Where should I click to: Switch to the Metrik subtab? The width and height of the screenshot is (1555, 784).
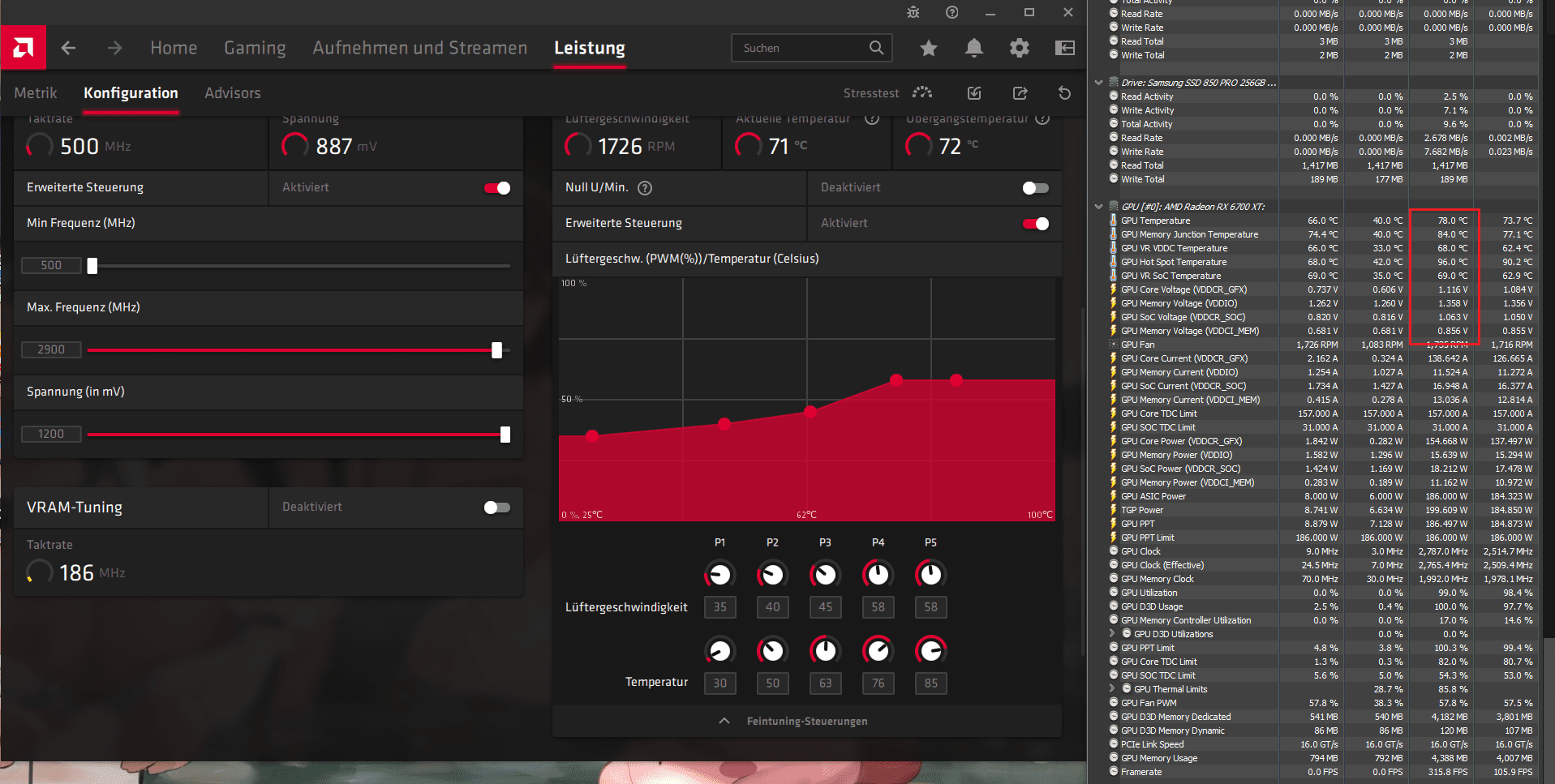[x=36, y=93]
